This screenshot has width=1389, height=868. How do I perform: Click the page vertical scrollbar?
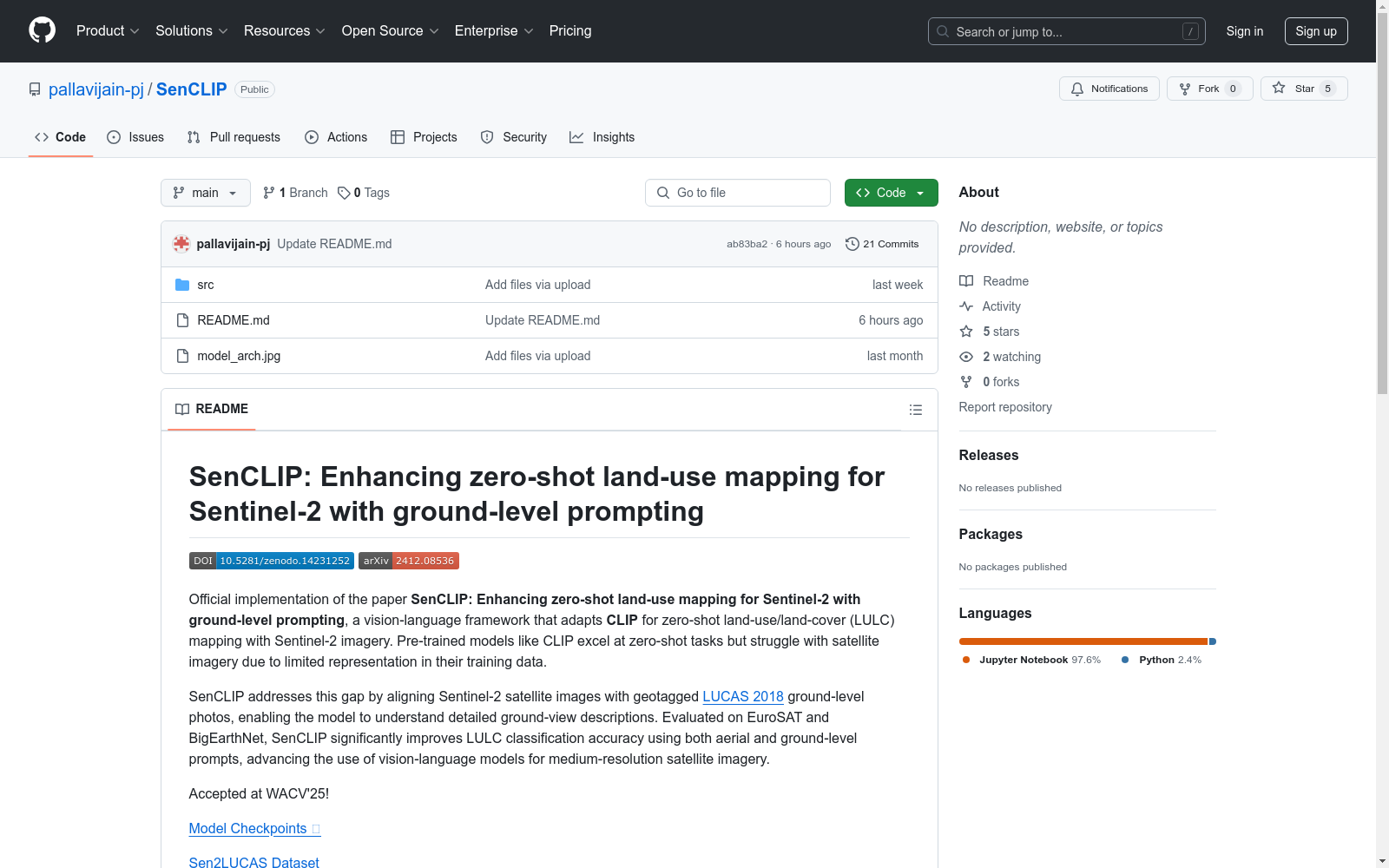pyautogui.click(x=1382, y=204)
